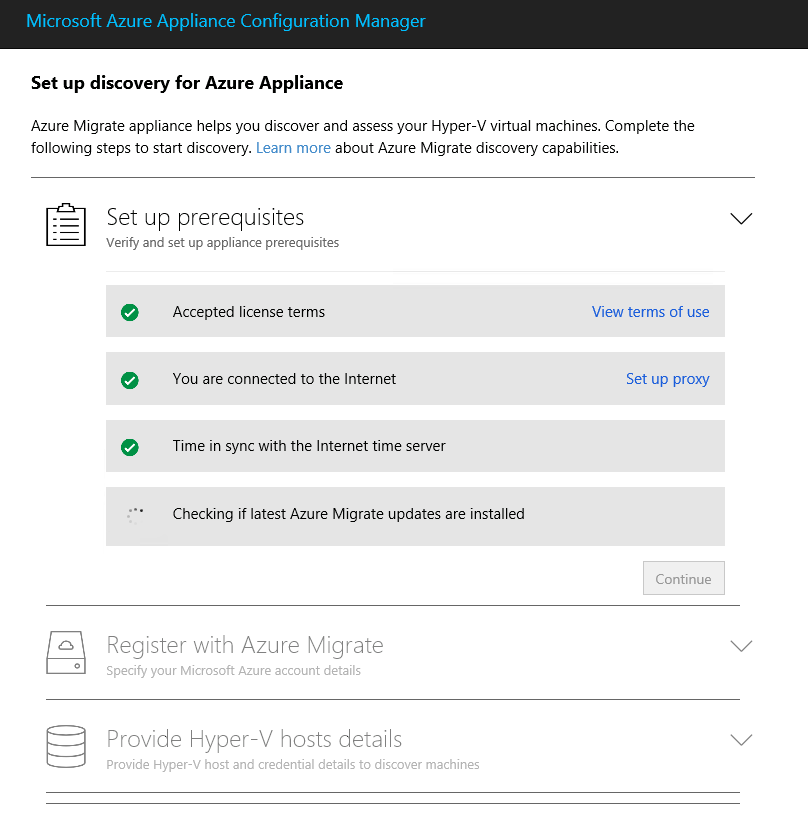Click green checkmark beside Time in sync
Image resolution: width=808 pixels, height=827 pixels.
(x=130, y=447)
